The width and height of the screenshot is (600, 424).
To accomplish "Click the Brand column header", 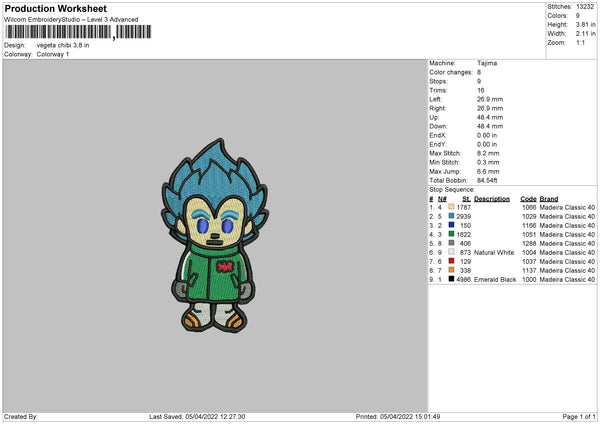I will tap(549, 199).
